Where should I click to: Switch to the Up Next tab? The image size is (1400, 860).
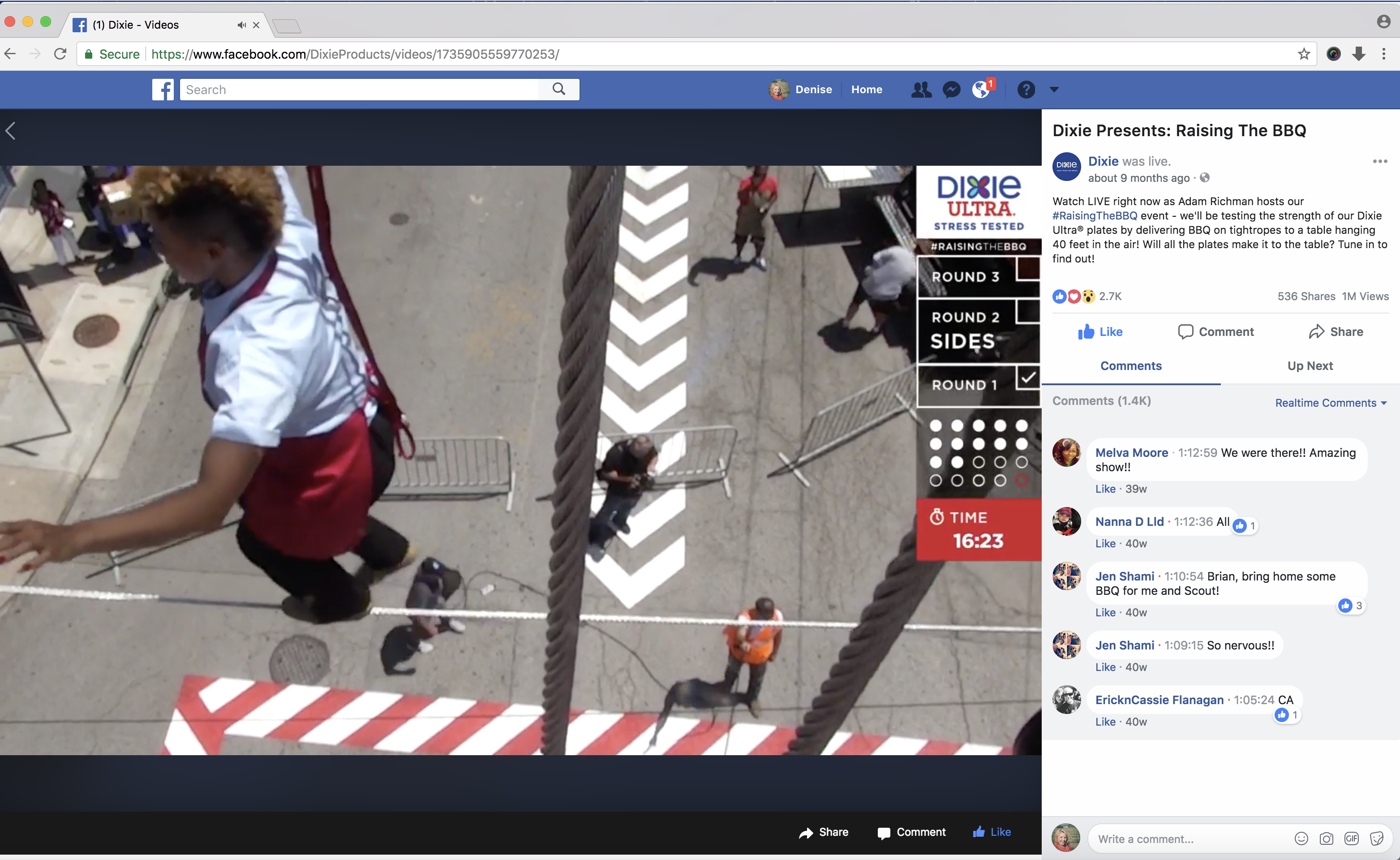(x=1310, y=366)
